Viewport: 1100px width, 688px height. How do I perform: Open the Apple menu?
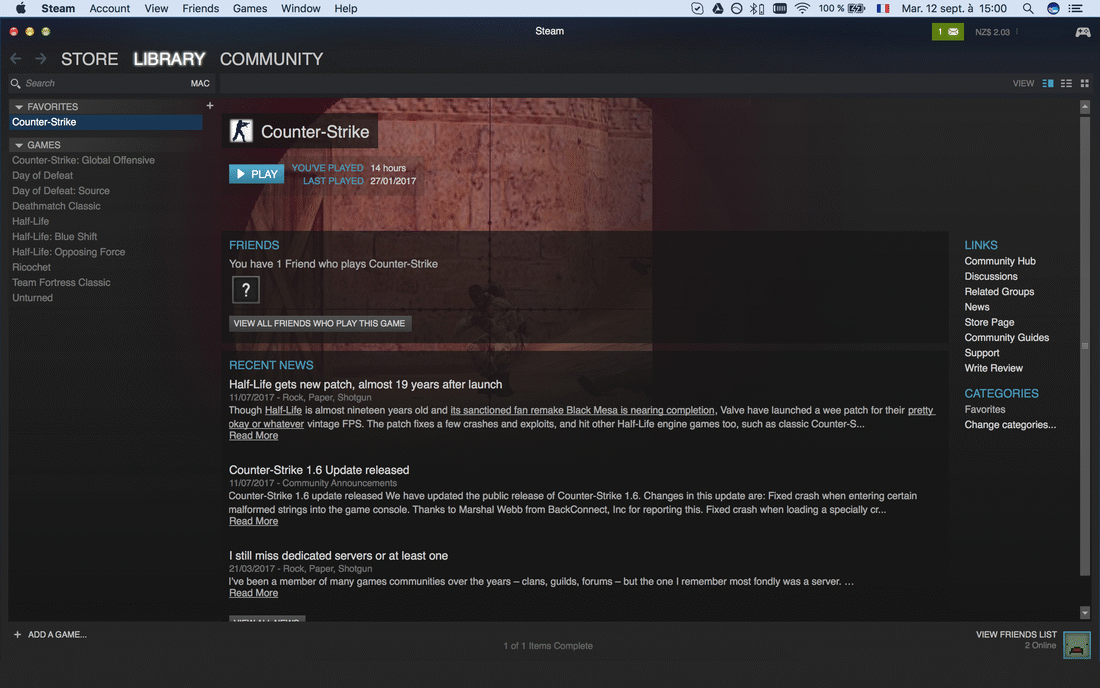click(x=20, y=8)
